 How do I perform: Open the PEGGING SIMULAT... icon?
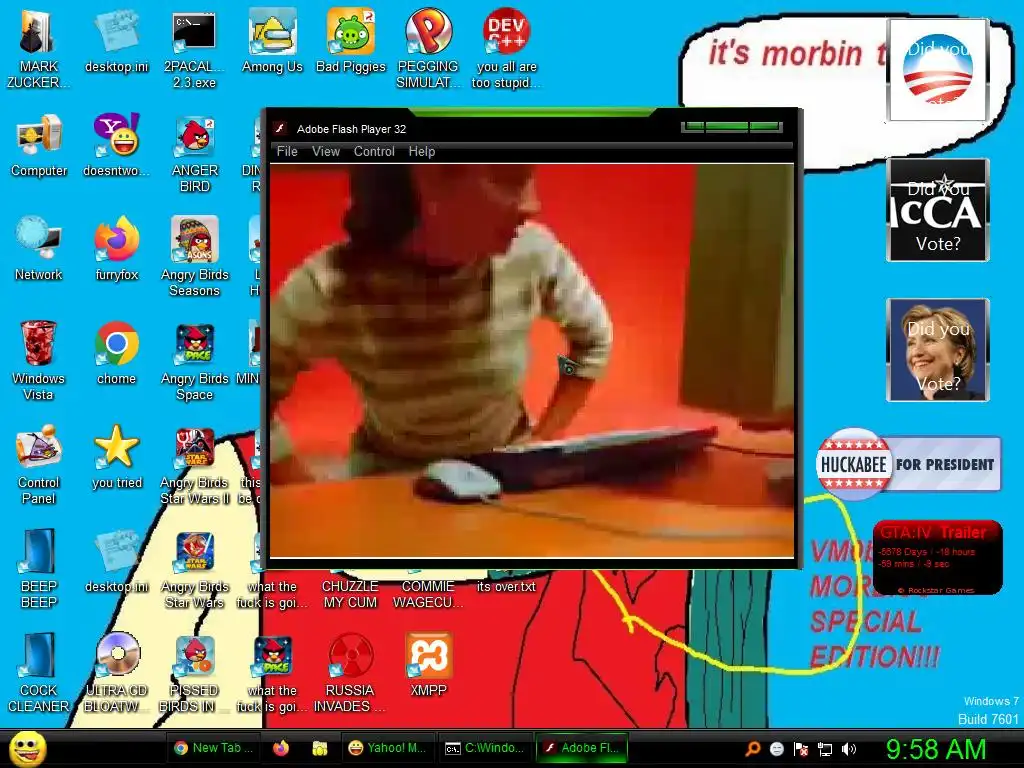coord(428,49)
